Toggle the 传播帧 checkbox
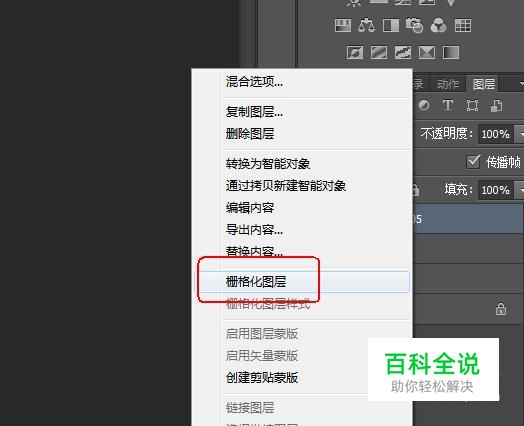 474,162
